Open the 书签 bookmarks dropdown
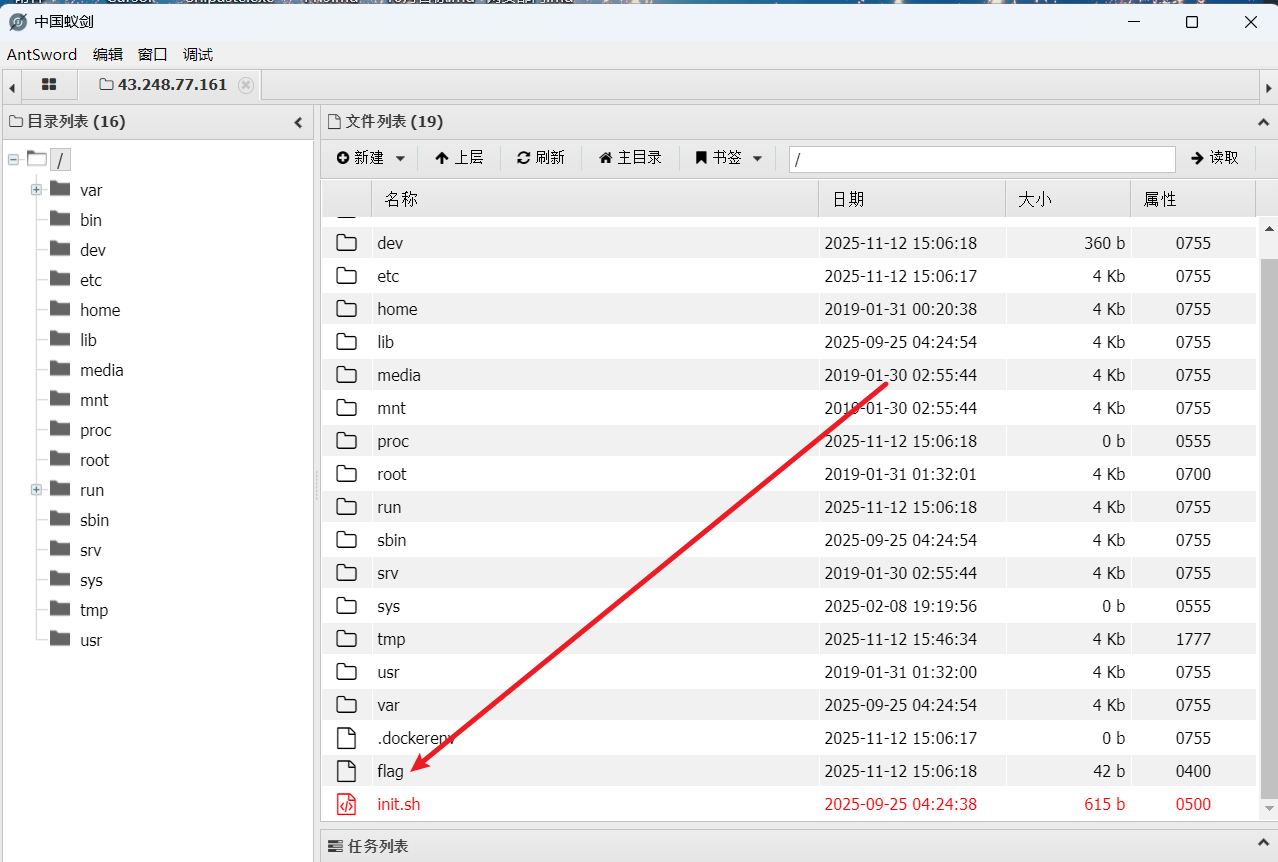The width and height of the screenshot is (1278, 862). click(729, 158)
